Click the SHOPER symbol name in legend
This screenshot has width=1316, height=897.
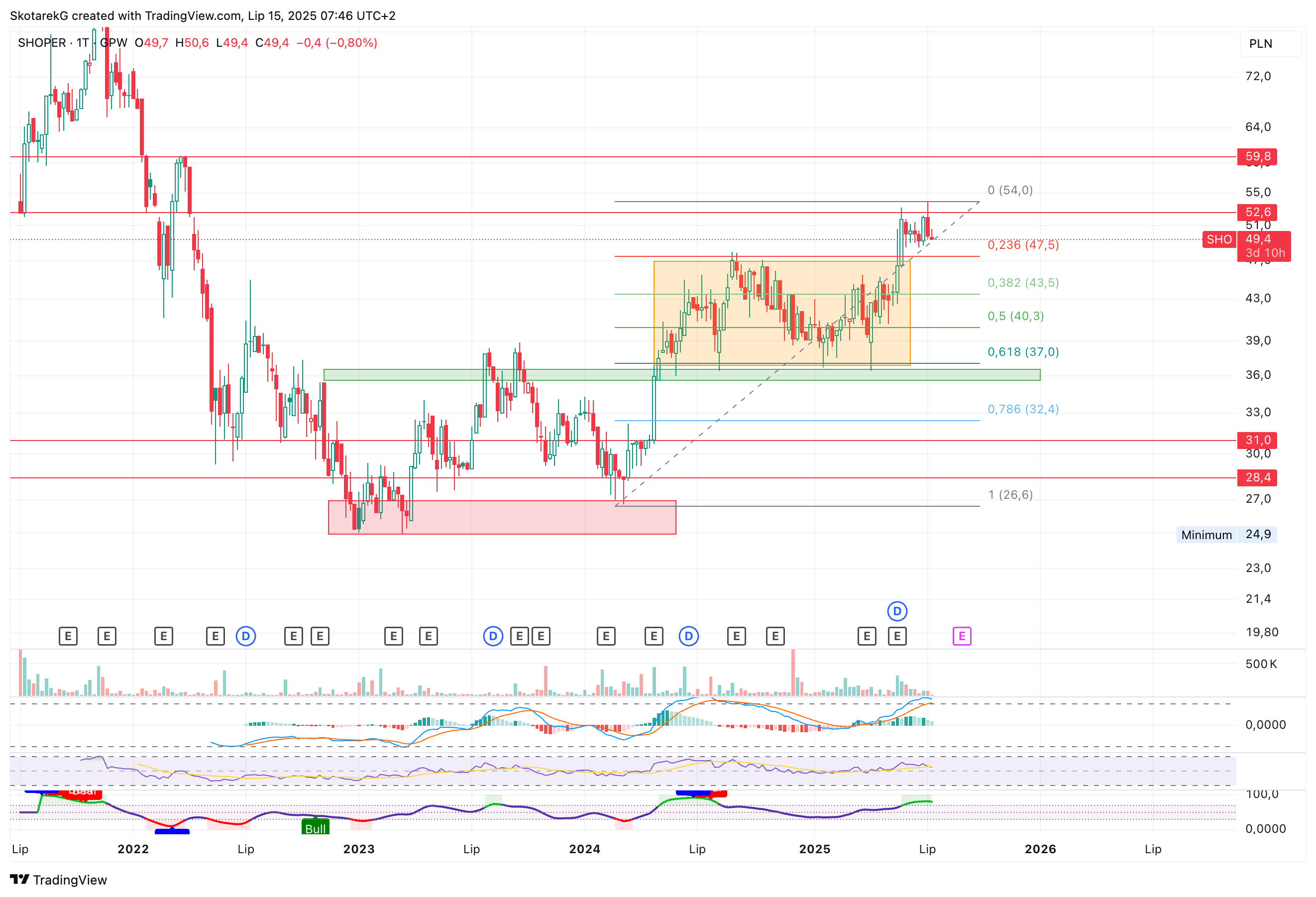point(42,43)
